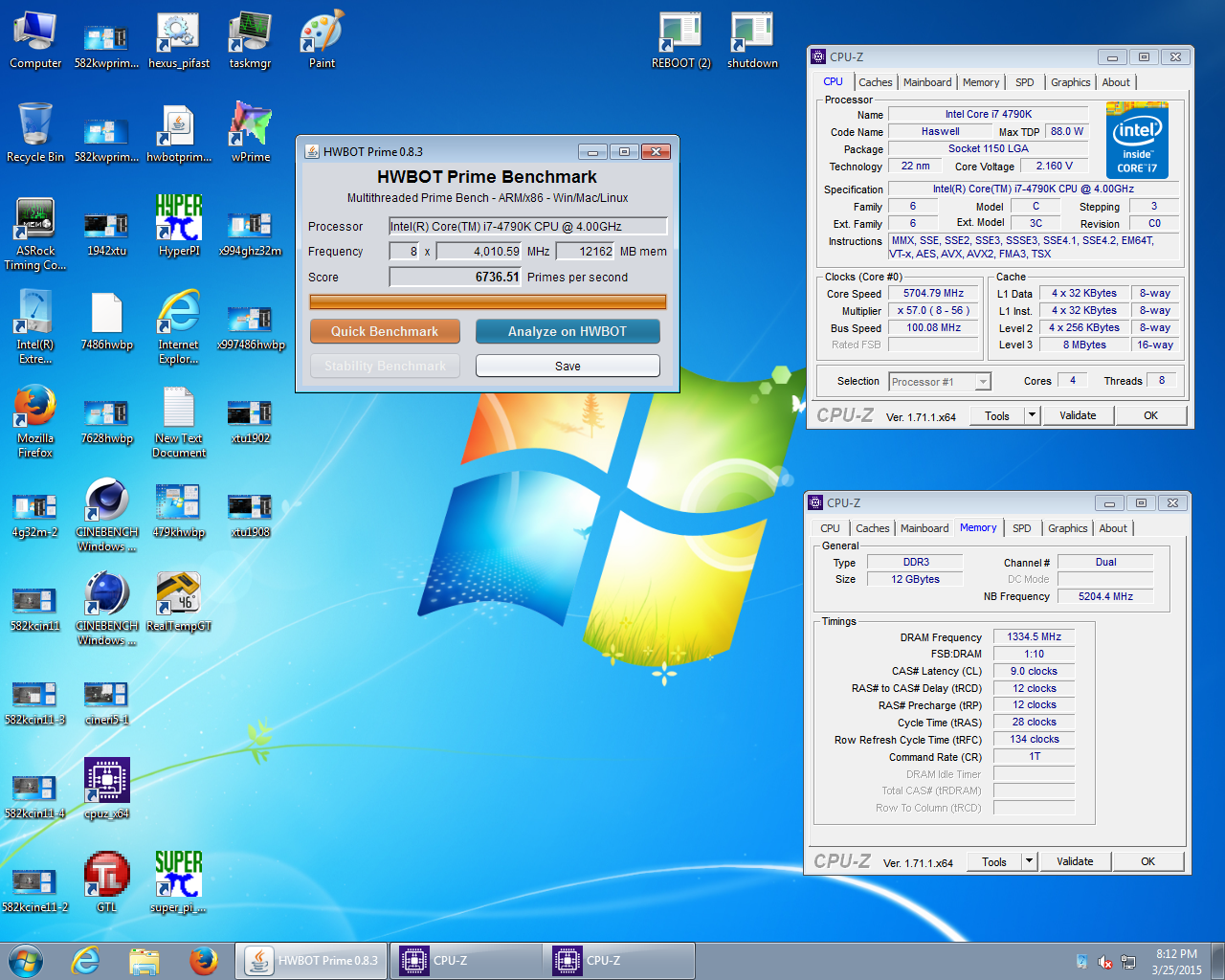Launch RealTempGT from the desktop
1225x980 pixels.
(x=179, y=603)
